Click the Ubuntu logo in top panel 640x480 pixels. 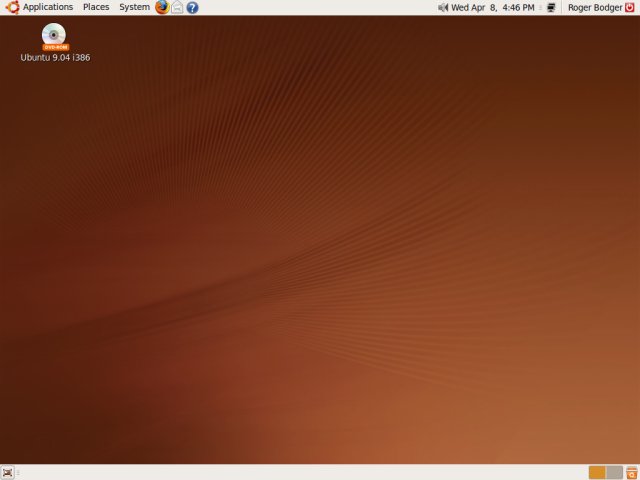pos(12,7)
